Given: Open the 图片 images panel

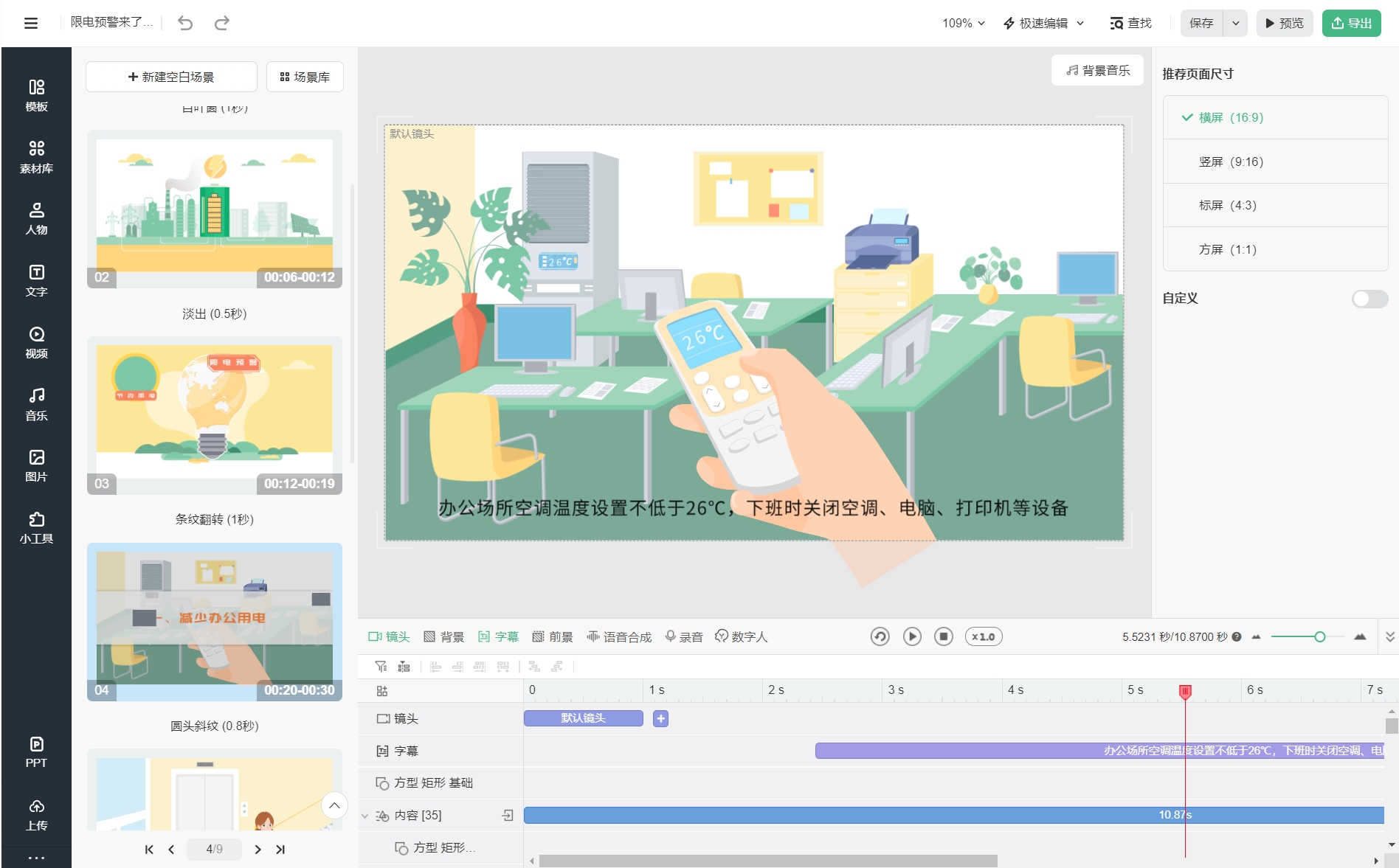Looking at the screenshot, I should (36, 466).
